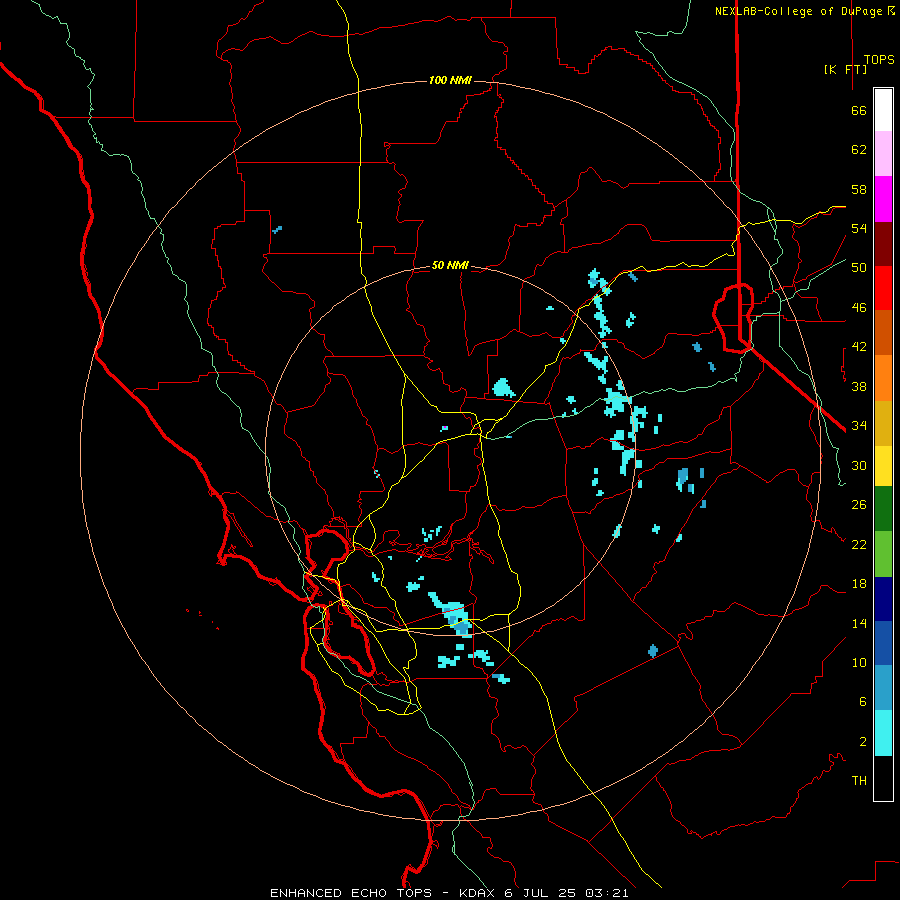Click the light pink 62 kft swatch
The image size is (900, 900).
tap(883, 153)
